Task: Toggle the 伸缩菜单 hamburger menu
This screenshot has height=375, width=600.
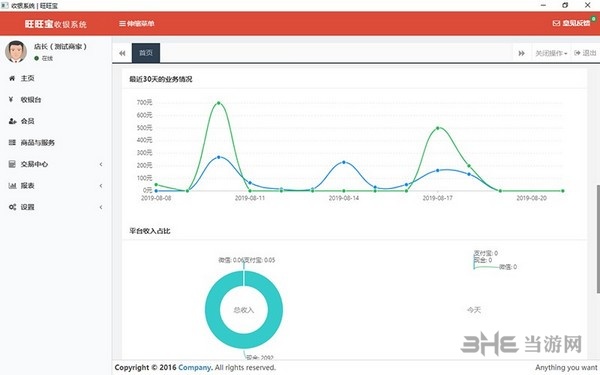Action: coord(122,24)
